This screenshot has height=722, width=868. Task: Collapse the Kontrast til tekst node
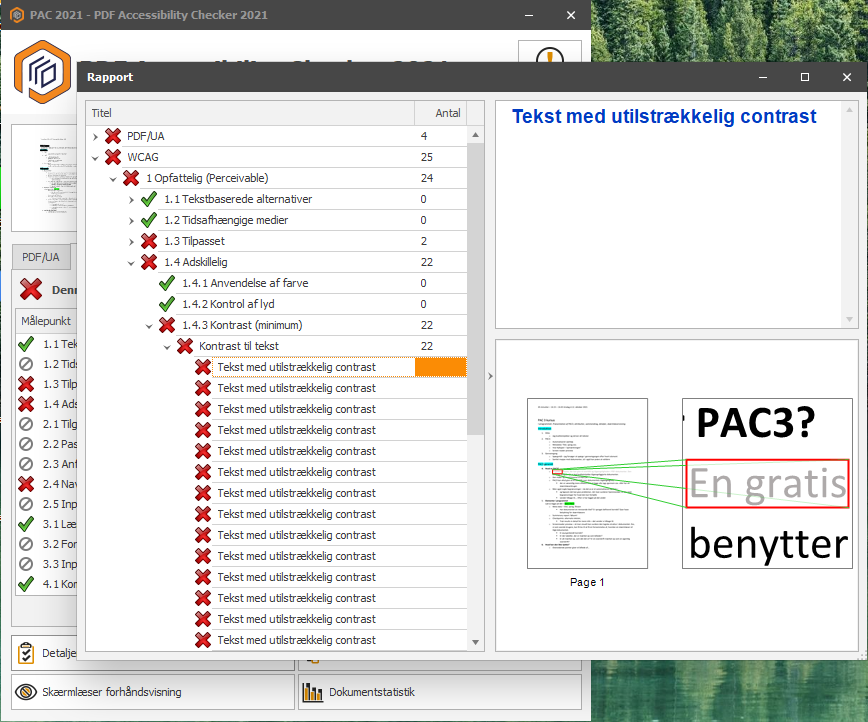pyautogui.click(x=167, y=347)
